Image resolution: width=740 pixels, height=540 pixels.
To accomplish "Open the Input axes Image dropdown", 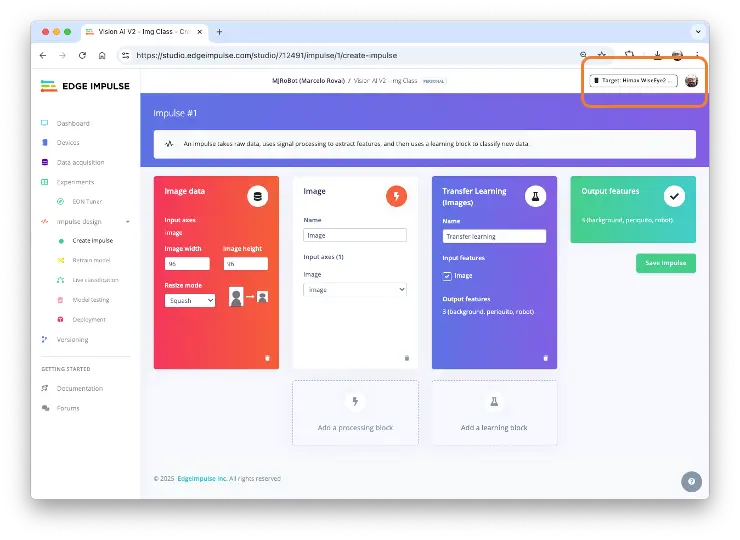I will pyautogui.click(x=354, y=289).
